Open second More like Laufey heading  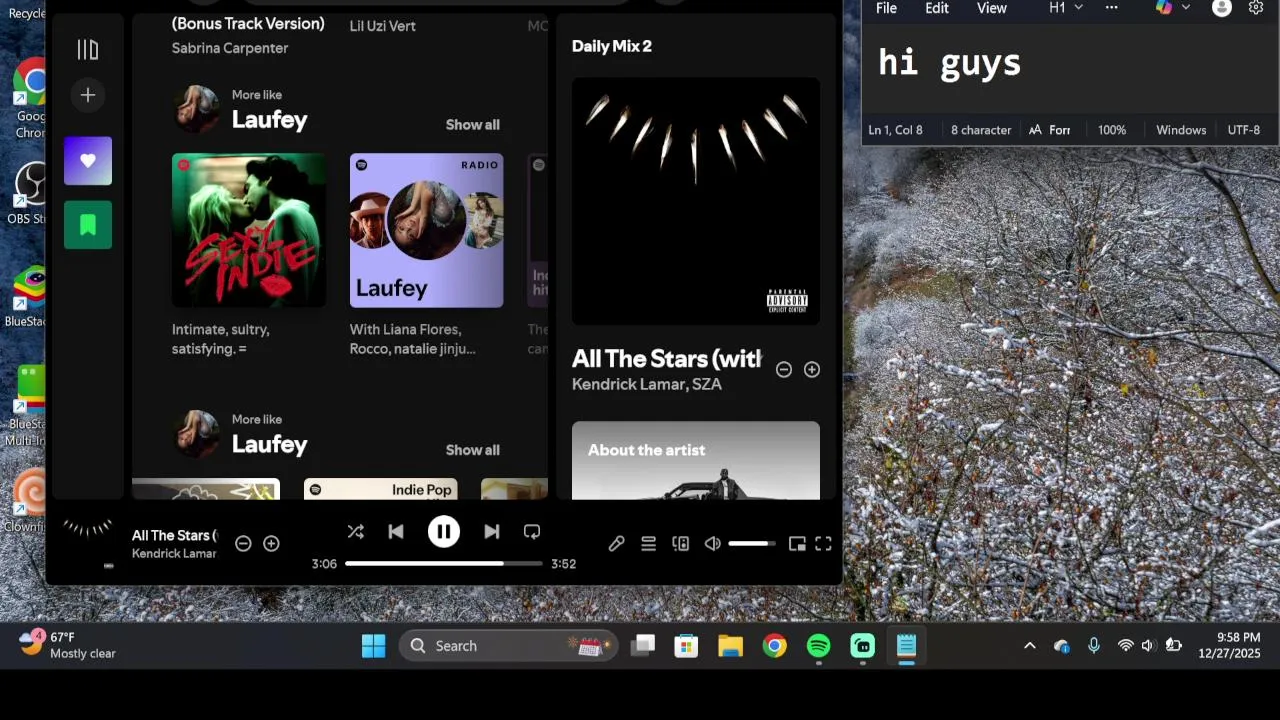pyautogui.click(x=270, y=445)
